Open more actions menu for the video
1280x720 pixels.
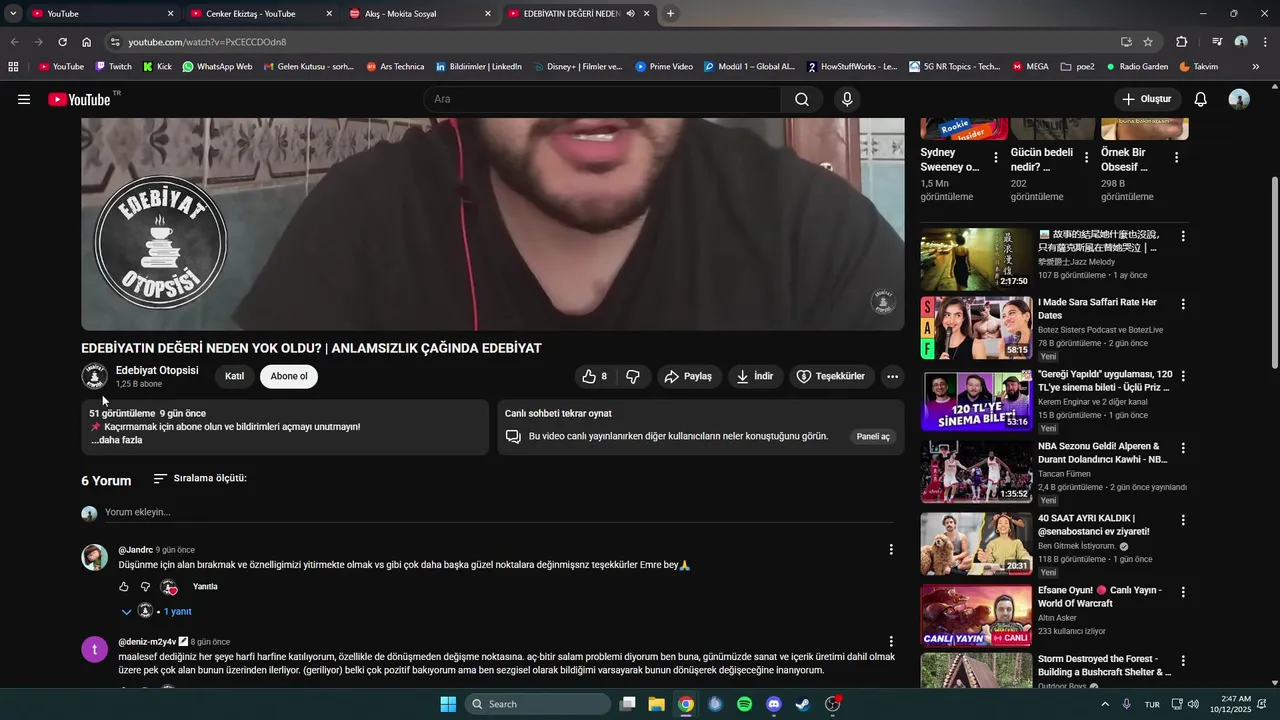click(x=892, y=376)
